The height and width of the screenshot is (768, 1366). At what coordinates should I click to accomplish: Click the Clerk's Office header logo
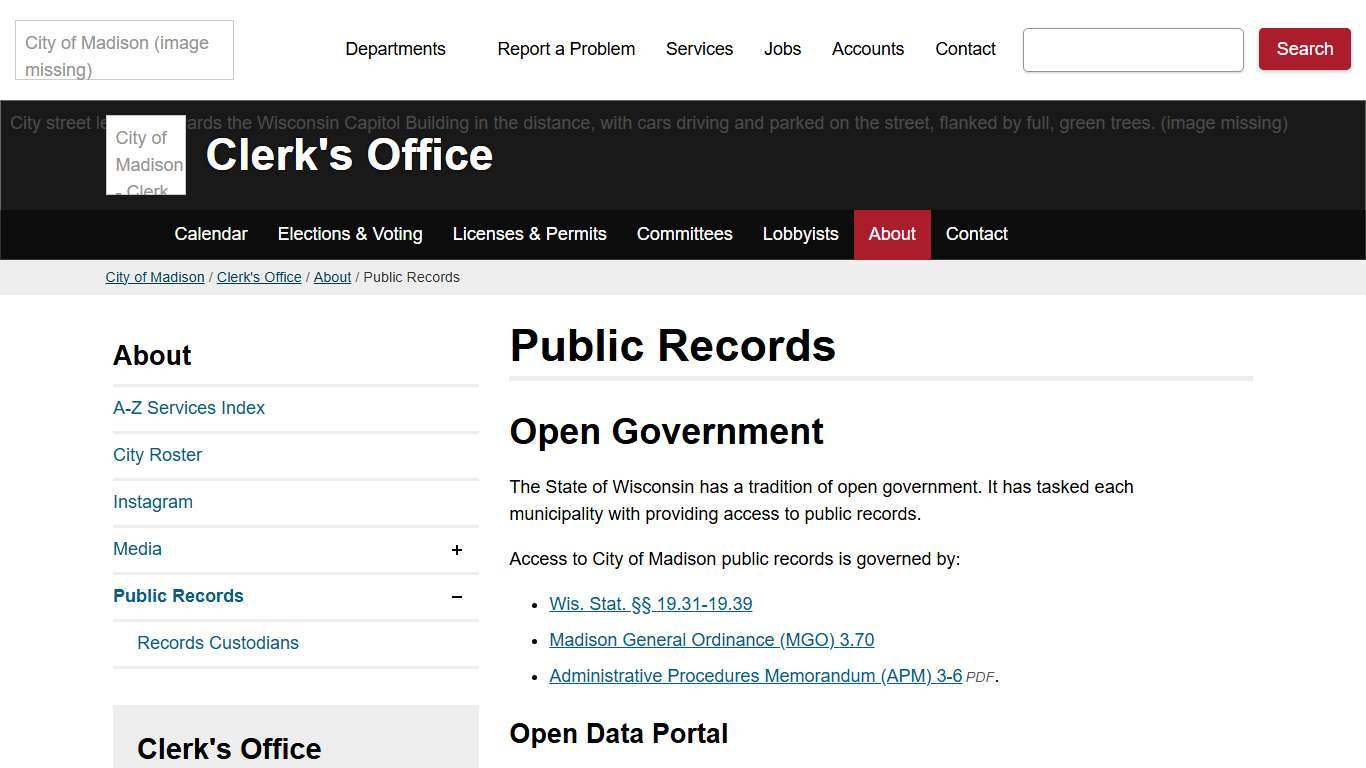146,155
